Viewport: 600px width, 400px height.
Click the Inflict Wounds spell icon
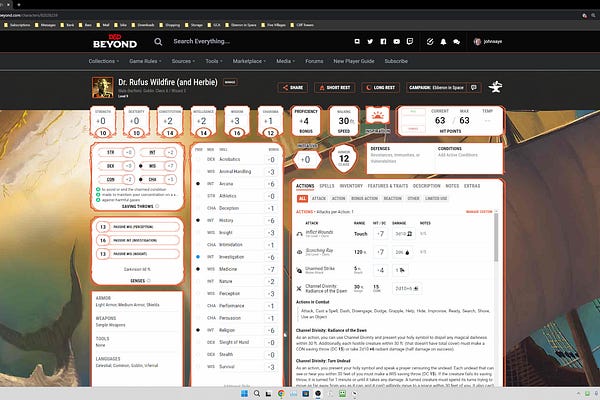pos(300,233)
